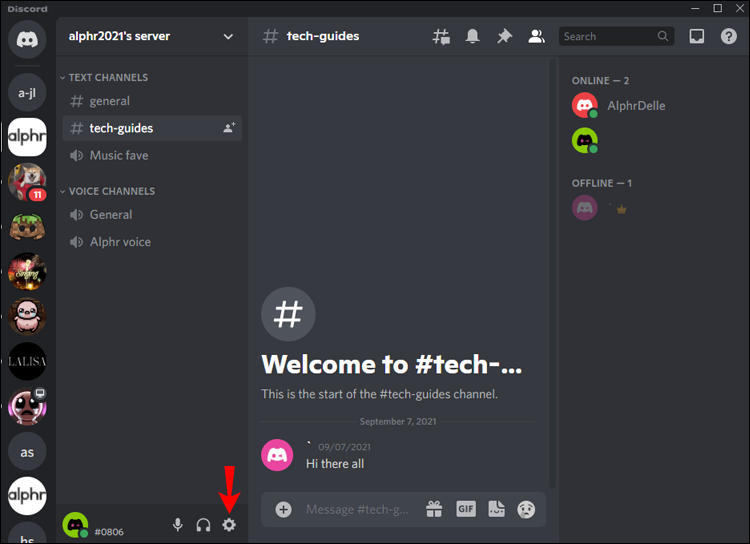750x544 pixels.
Task: Click the Message #tech-guides input box
Action: pos(357,510)
